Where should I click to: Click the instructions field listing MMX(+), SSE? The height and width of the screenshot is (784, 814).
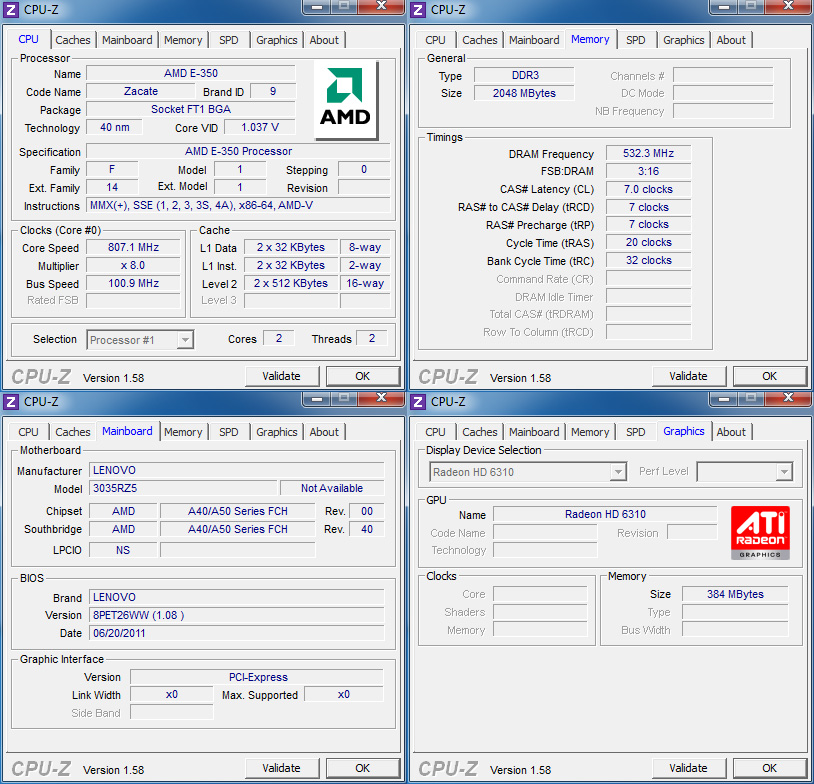pyautogui.click(x=238, y=206)
